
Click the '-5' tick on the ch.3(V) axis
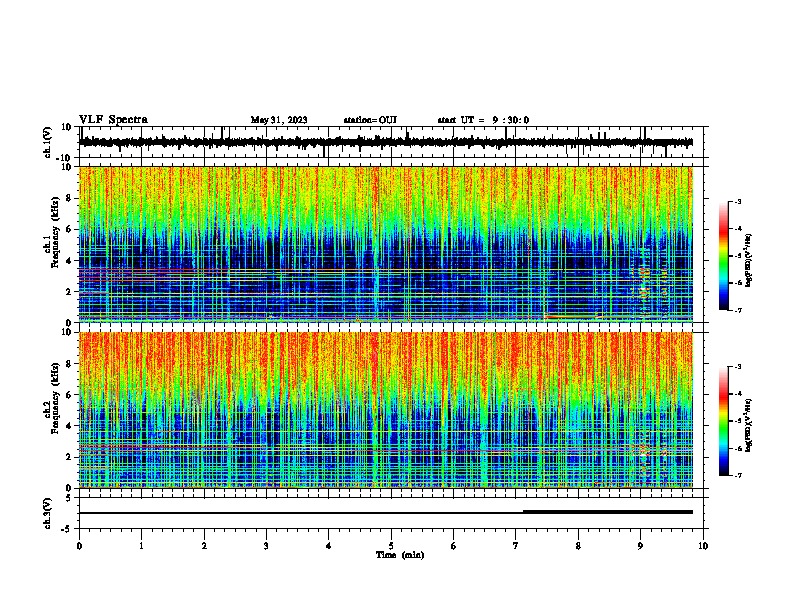coord(67,529)
